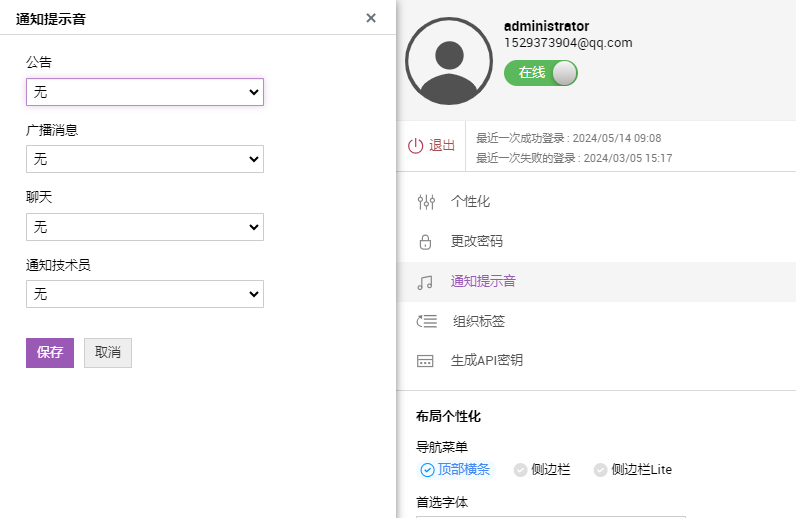
Task: Click the organization tags list icon
Action: tap(426, 322)
